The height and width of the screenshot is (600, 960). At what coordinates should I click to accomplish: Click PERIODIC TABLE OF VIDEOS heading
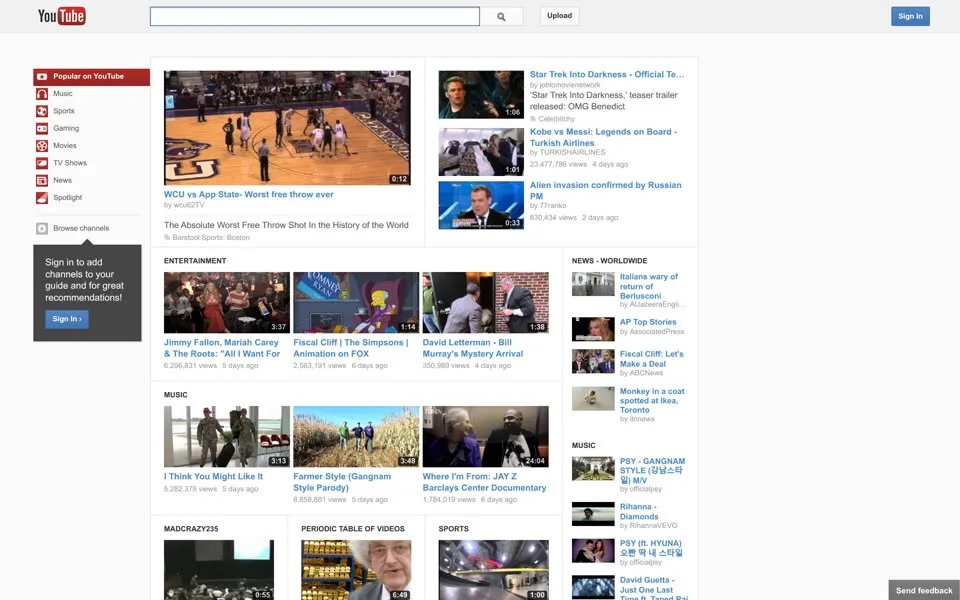[353, 529]
